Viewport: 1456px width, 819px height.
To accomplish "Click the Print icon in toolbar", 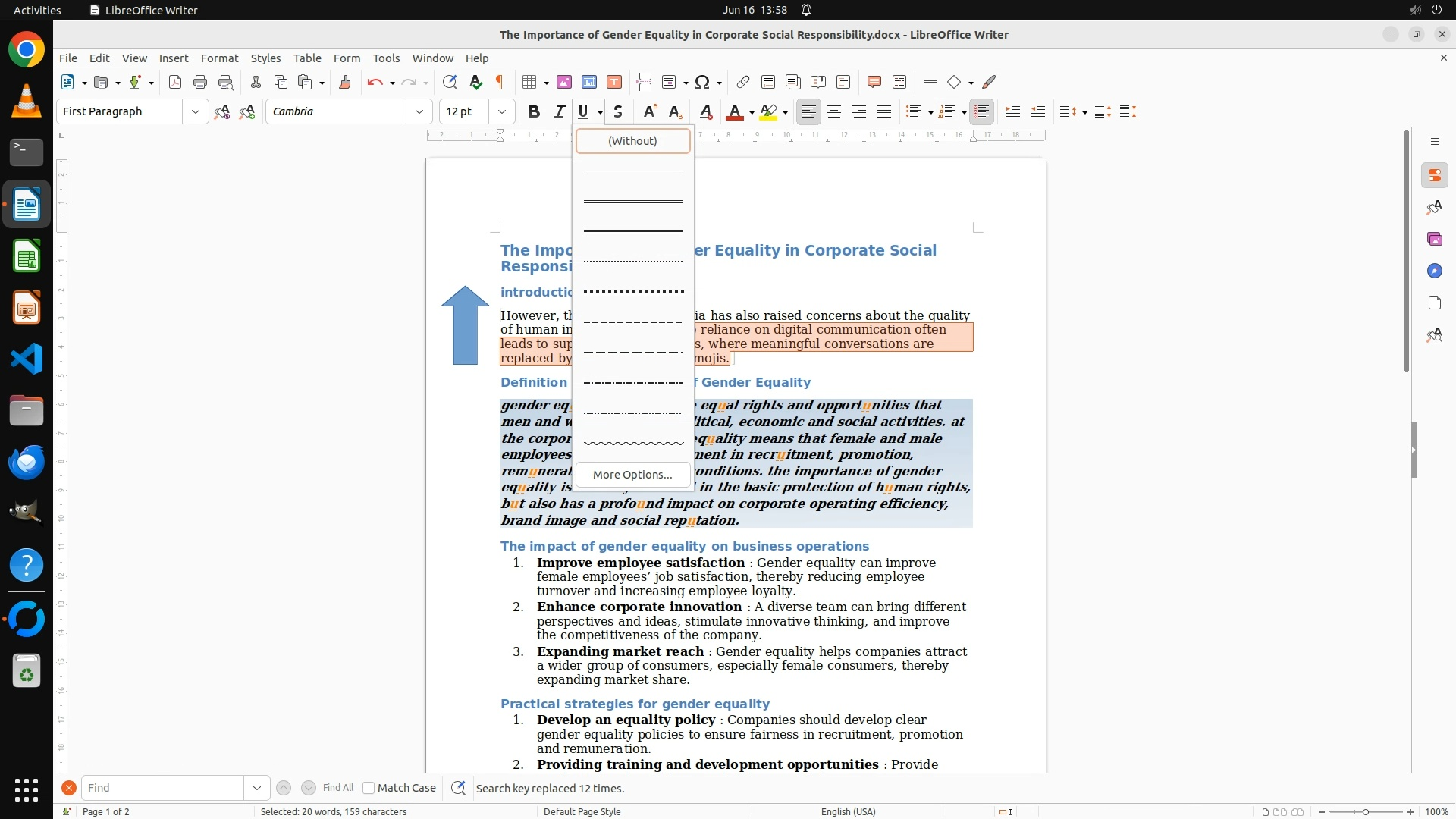I will [x=200, y=82].
